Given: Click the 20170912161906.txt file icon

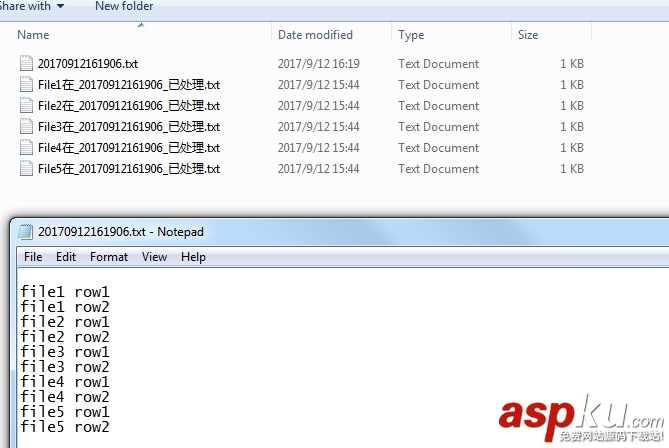Looking at the screenshot, I should 26,63.
